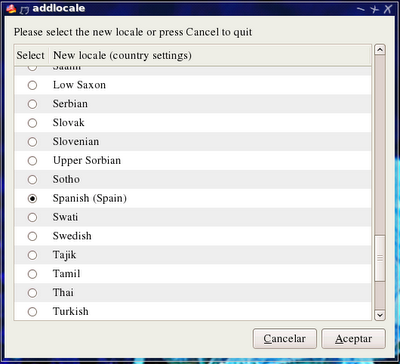The width and height of the screenshot is (400, 364).
Task: Click the vertical scrollbar thumb
Action: (380, 258)
